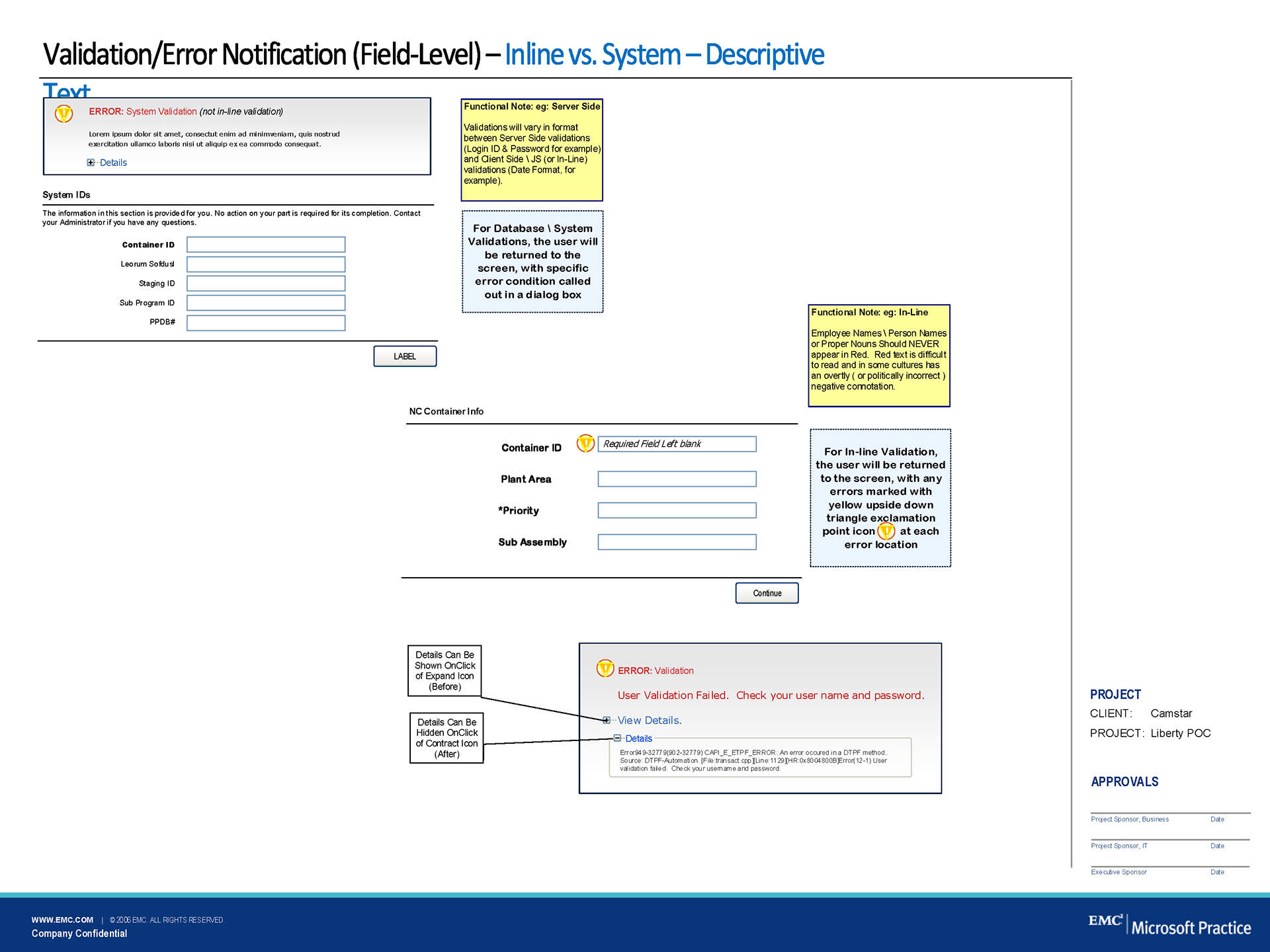1270x952 pixels.
Task: Click the Staging ID input field
Action: click(x=266, y=284)
